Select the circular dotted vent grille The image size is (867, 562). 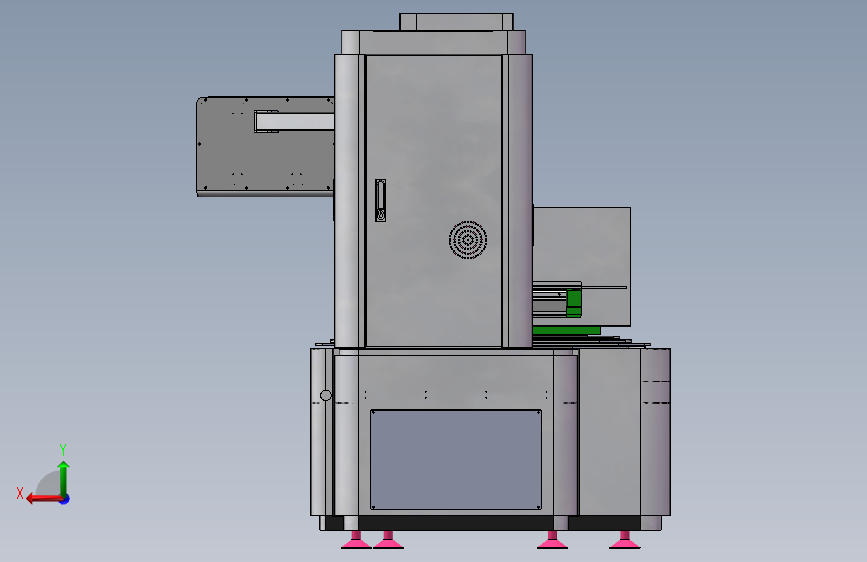468,240
